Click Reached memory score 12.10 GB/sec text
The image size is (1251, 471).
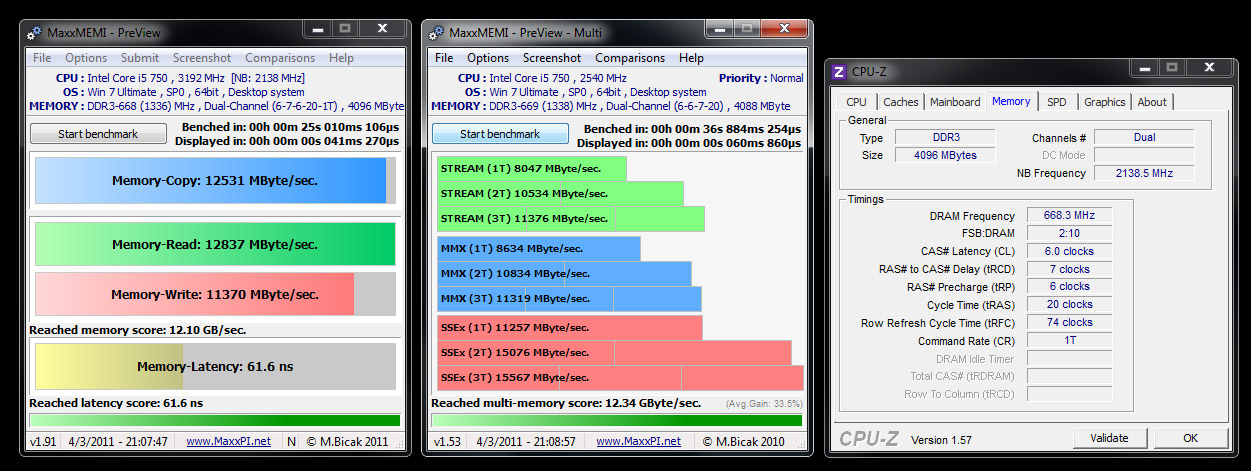(138, 330)
